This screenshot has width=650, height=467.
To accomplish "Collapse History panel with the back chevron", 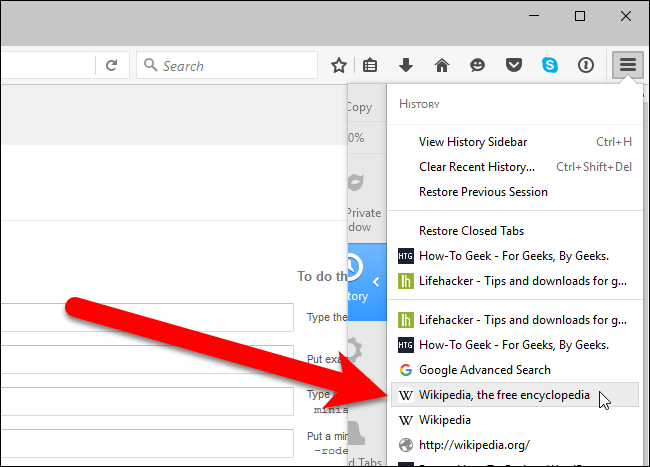I will pos(376,282).
